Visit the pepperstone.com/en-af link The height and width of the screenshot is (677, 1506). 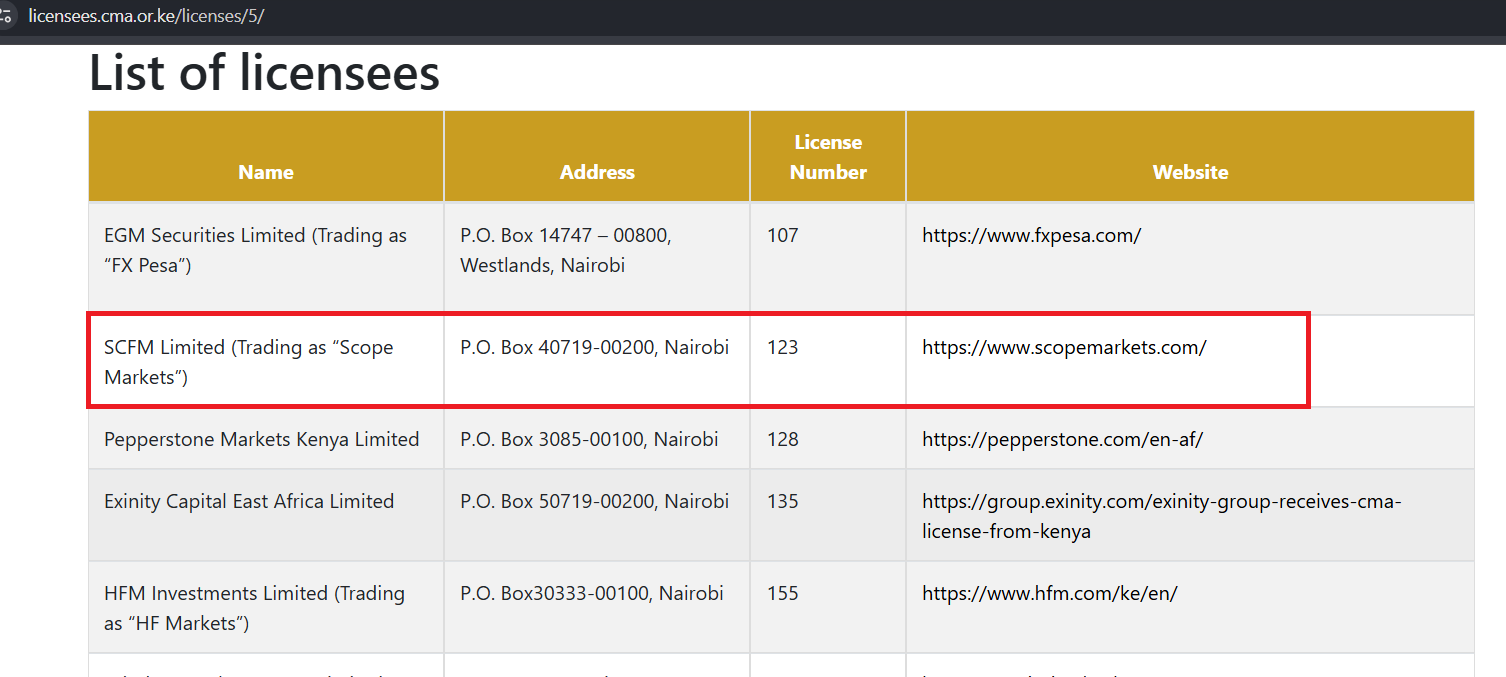(1062, 440)
